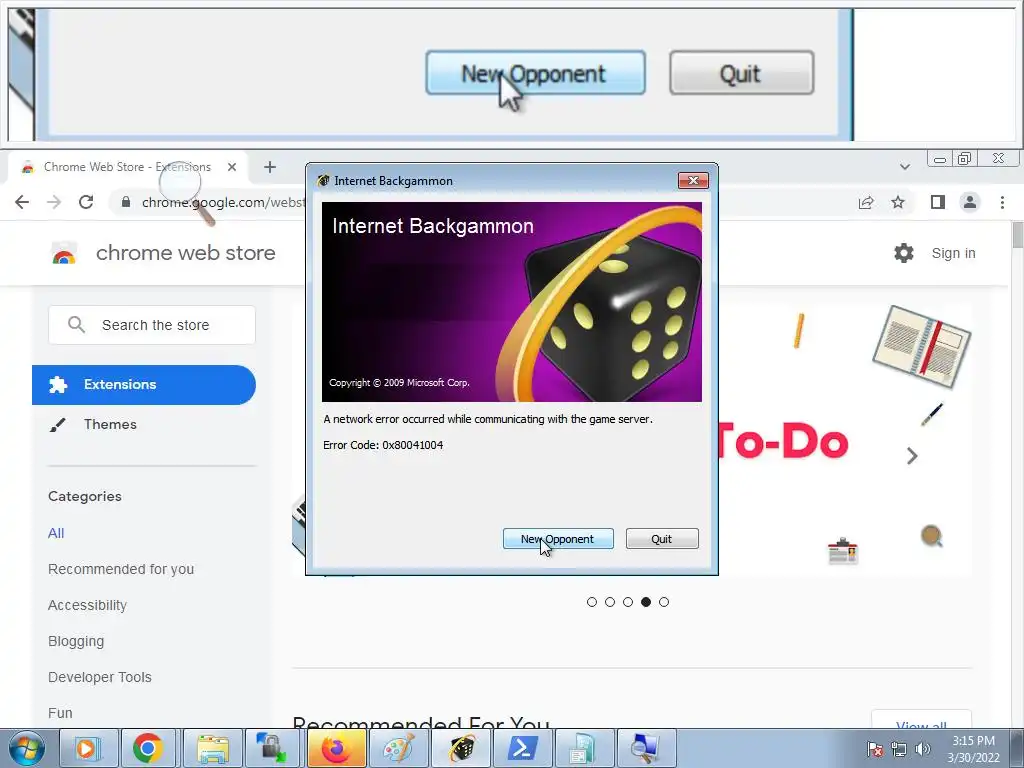1024x768 pixels.
Task: Select Themes in the sidebar
Action: click(x=110, y=424)
